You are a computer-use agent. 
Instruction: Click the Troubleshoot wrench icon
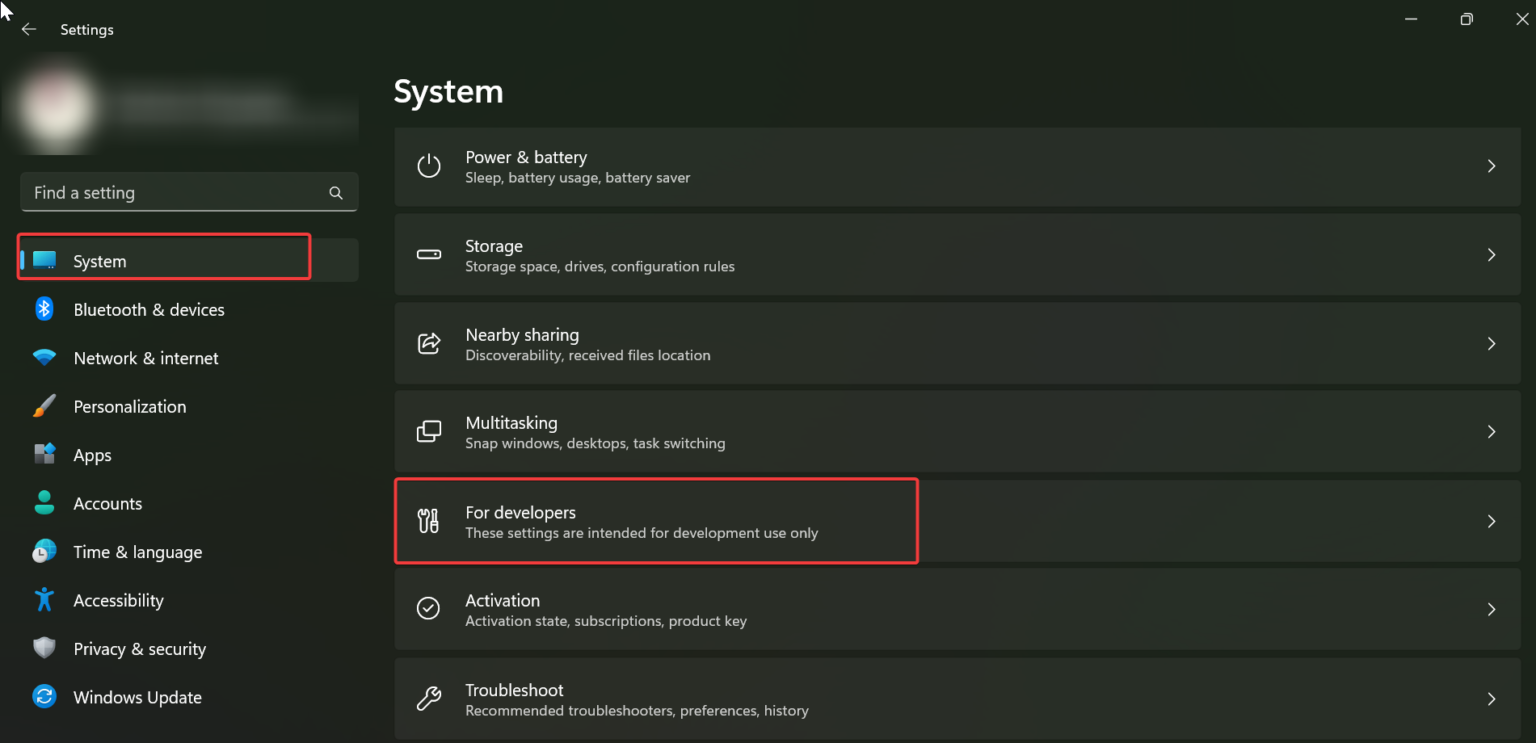[x=429, y=699]
